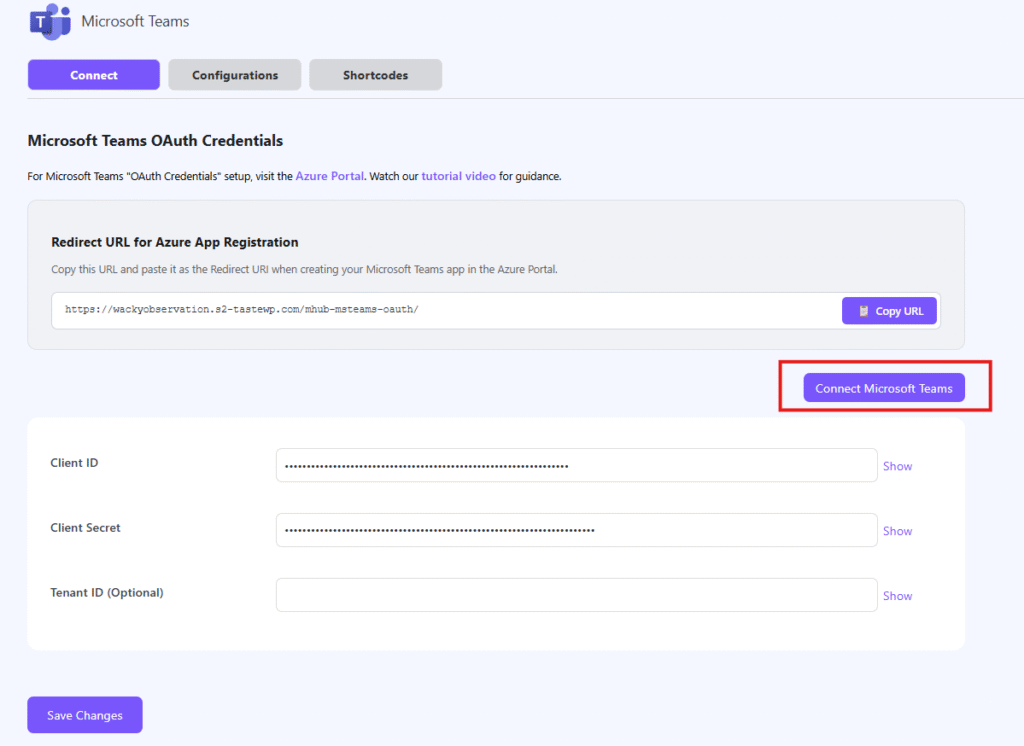Click the Client Secret field label
This screenshot has height=746, width=1024.
(85, 528)
